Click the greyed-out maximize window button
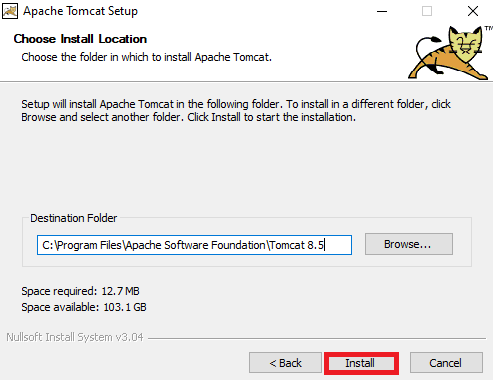This screenshot has height=380, width=493. [x=427, y=11]
